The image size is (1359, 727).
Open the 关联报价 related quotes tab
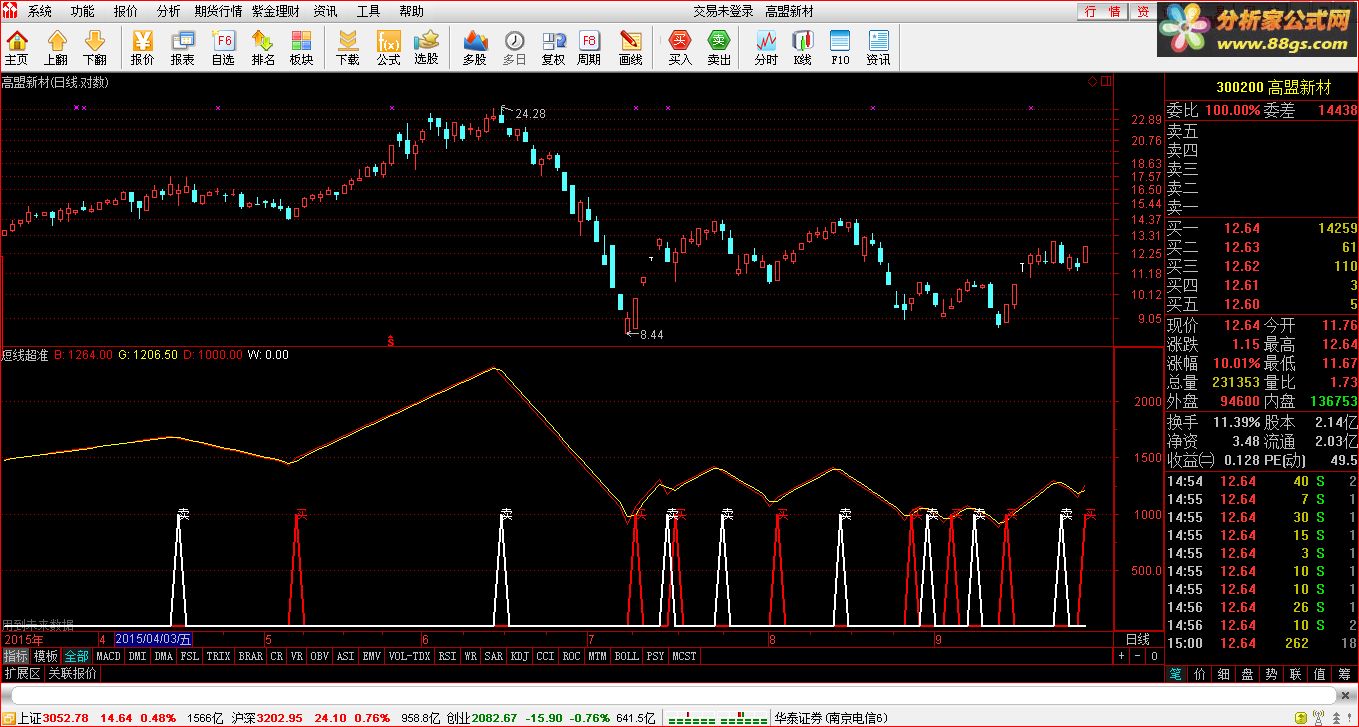pos(73,673)
